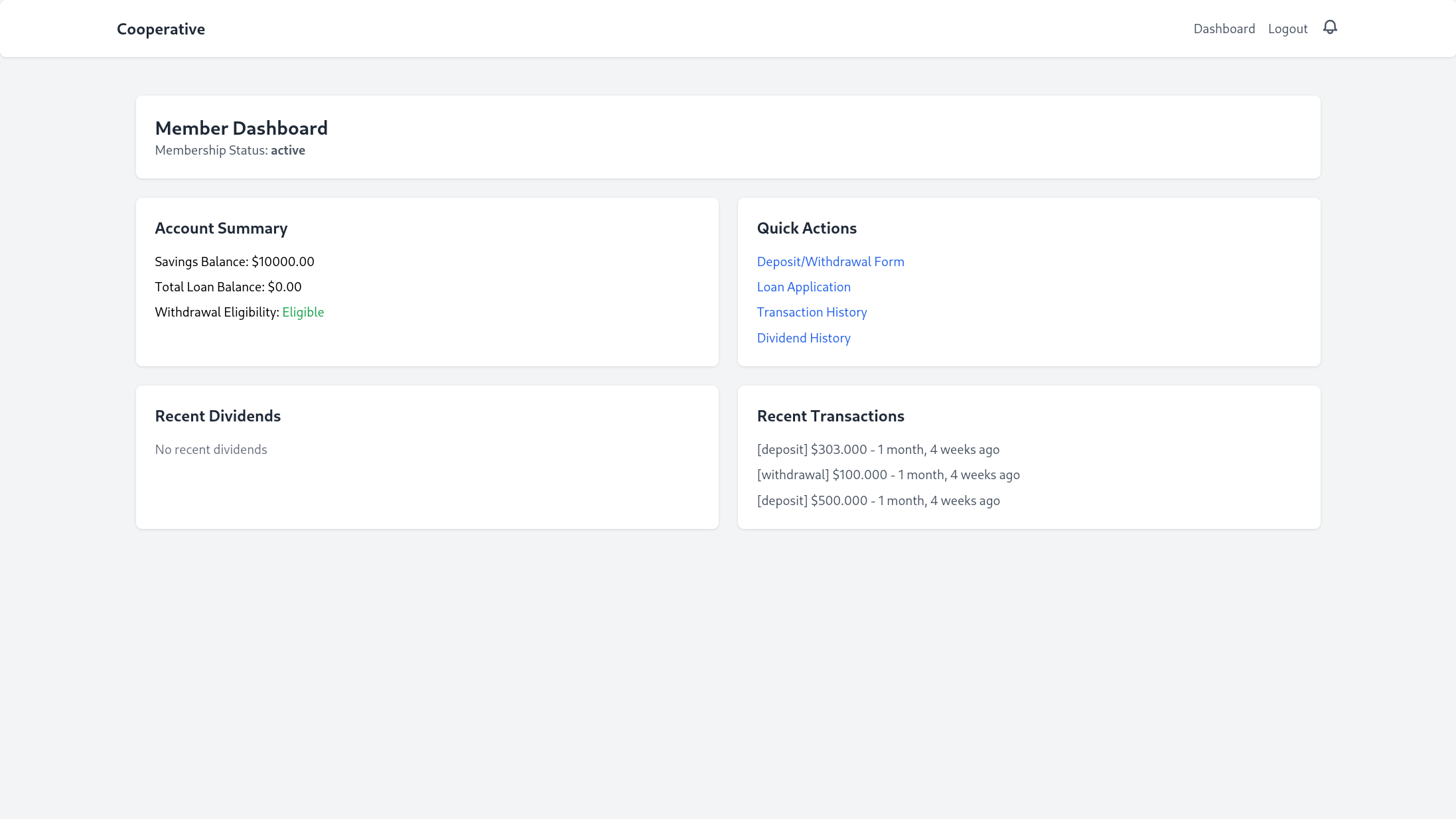This screenshot has width=1456, height=819.
Task: Click the Total Loan Balance $0.00 line
Action: 228,287
